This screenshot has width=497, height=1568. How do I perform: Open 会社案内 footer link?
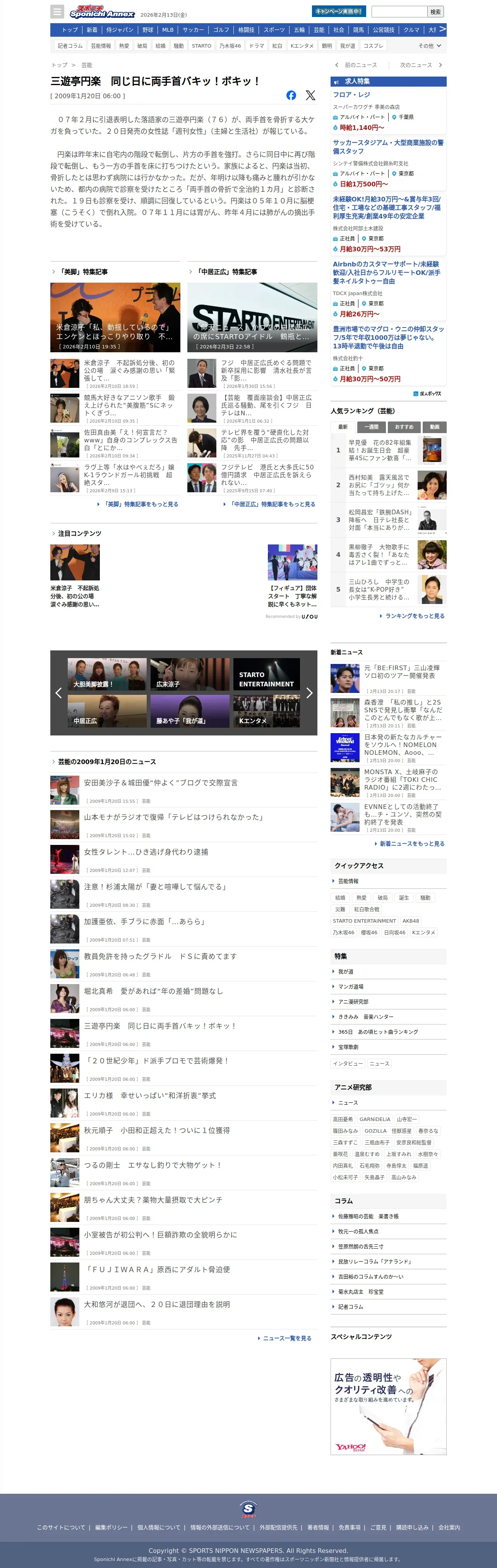click(x=449, y=1528)
